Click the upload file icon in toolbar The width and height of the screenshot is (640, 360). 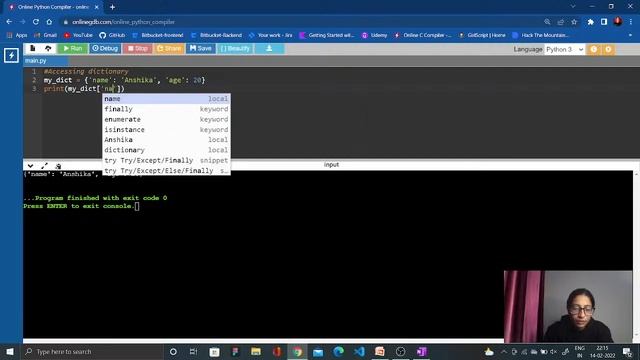(48, 49)
